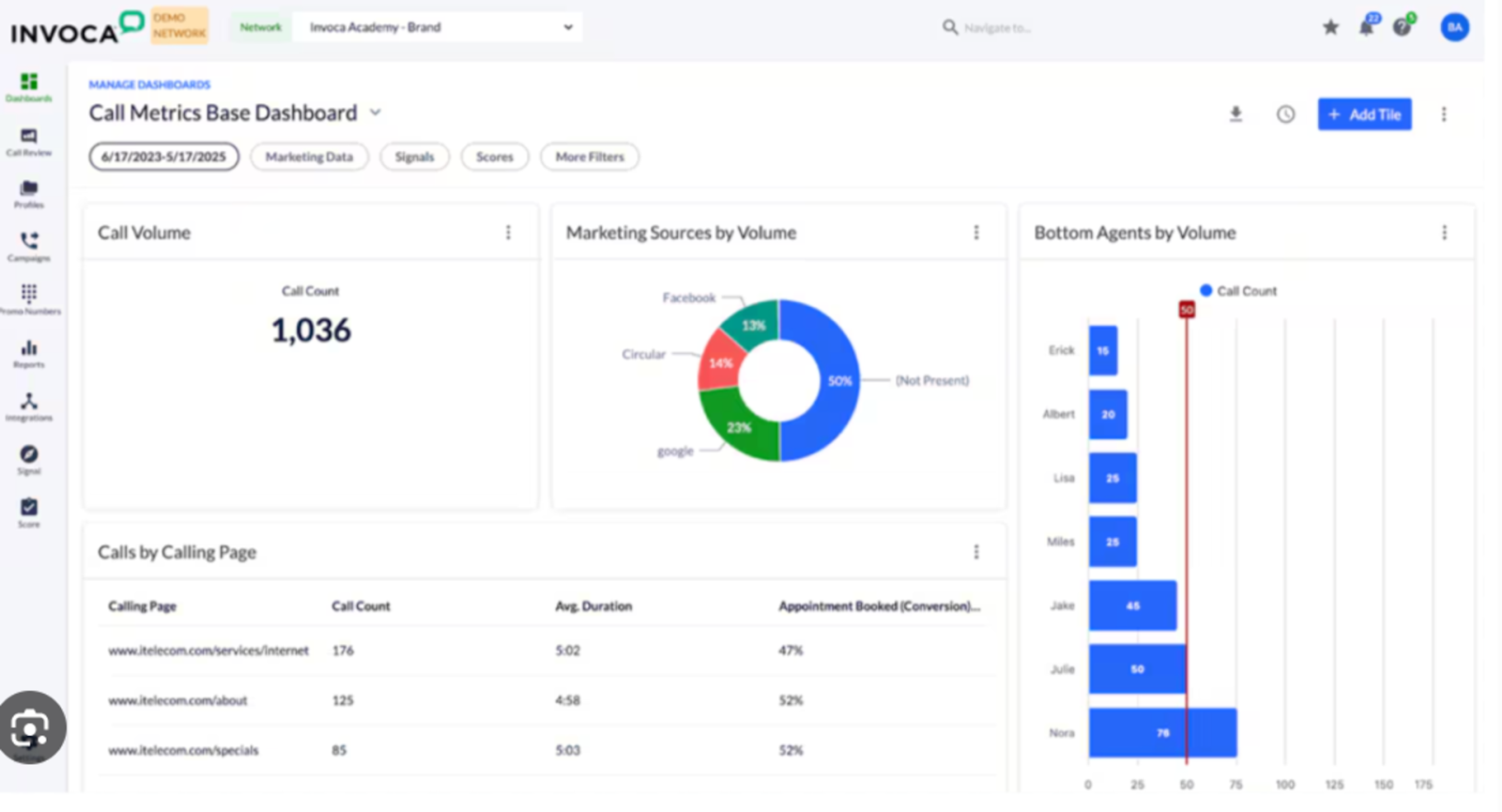This screenshot has width=1502, height=812.
Task: Click the green 23% google donut slice
Action: pyautogui.click(x=737, y=427)
